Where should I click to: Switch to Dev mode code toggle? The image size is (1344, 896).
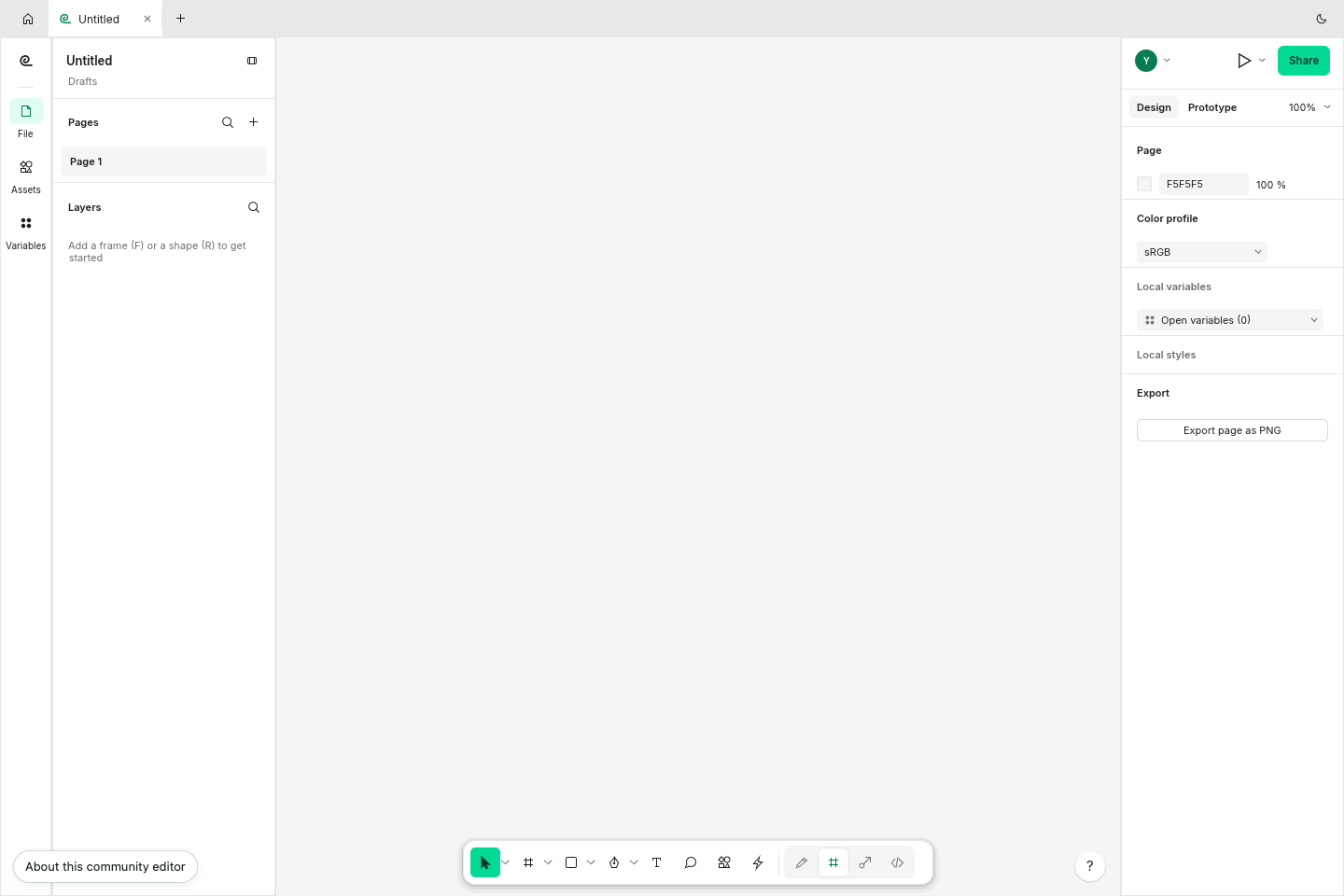(x=897, y=862)
